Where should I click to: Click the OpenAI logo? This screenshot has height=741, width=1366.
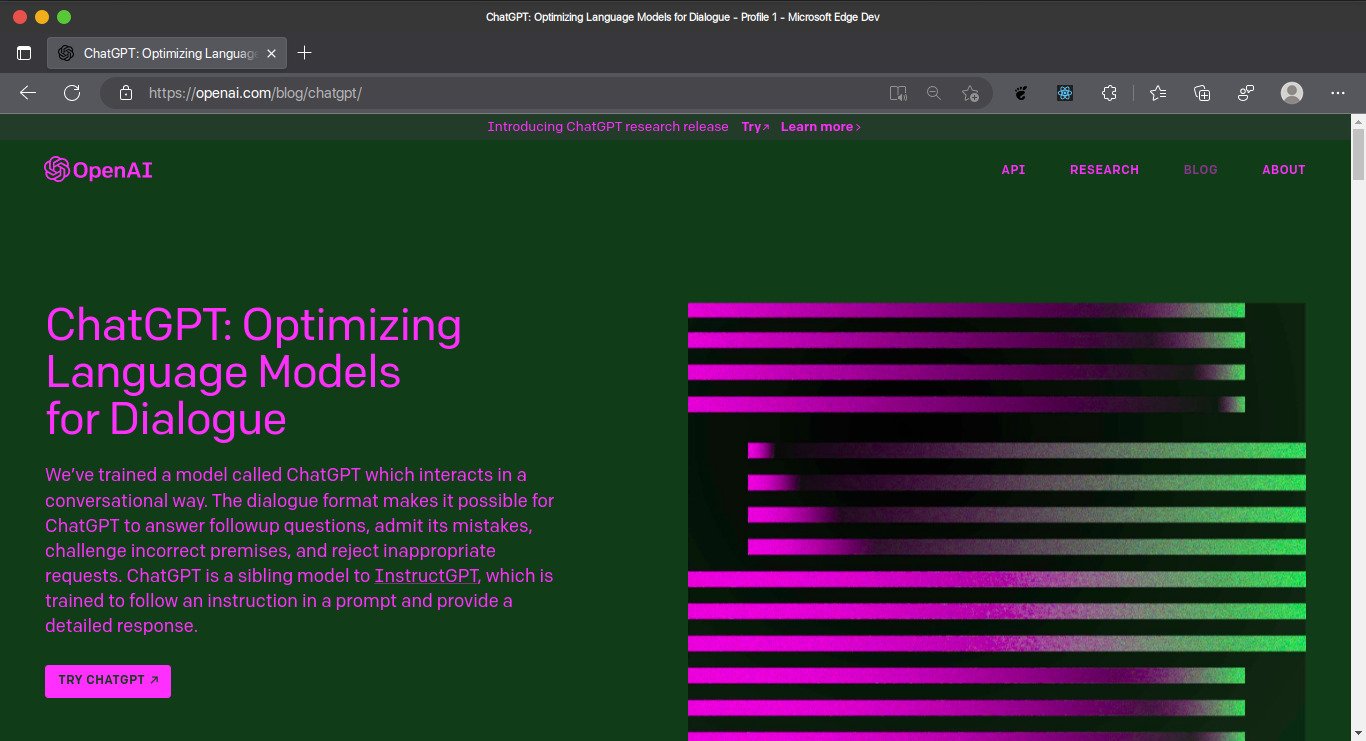coord(98,170)
